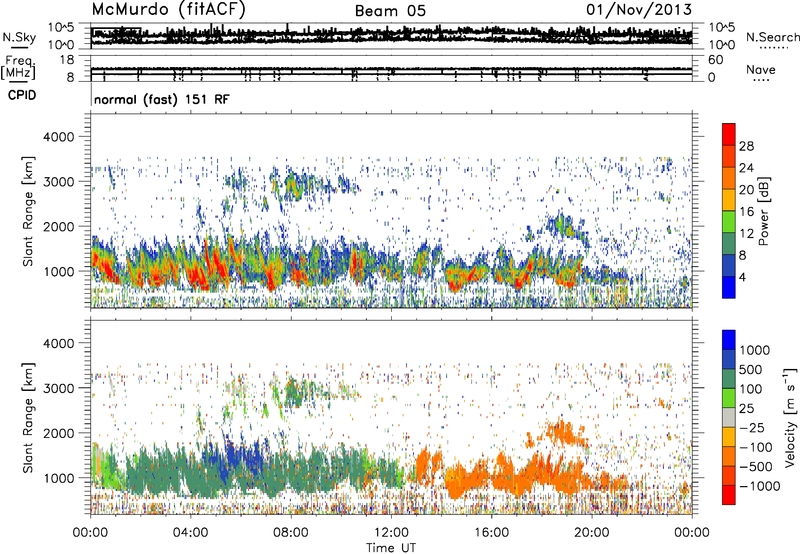Click the Velocity [m s-1] colorbar title
The width and height of the screenshot is (800, 554).
(x=790, y=417)
